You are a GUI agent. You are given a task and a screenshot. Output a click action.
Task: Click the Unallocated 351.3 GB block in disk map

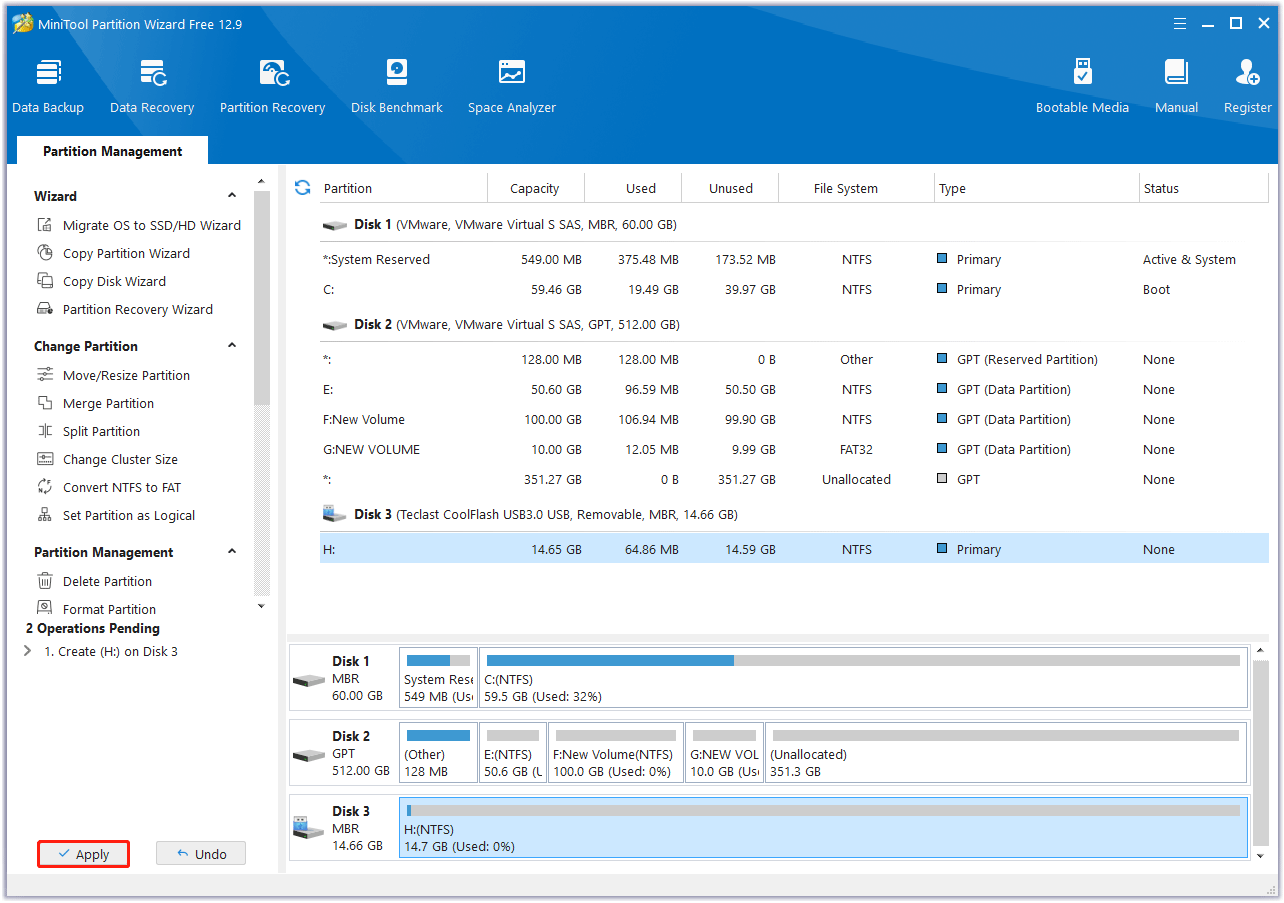(x=1006, y=752)
